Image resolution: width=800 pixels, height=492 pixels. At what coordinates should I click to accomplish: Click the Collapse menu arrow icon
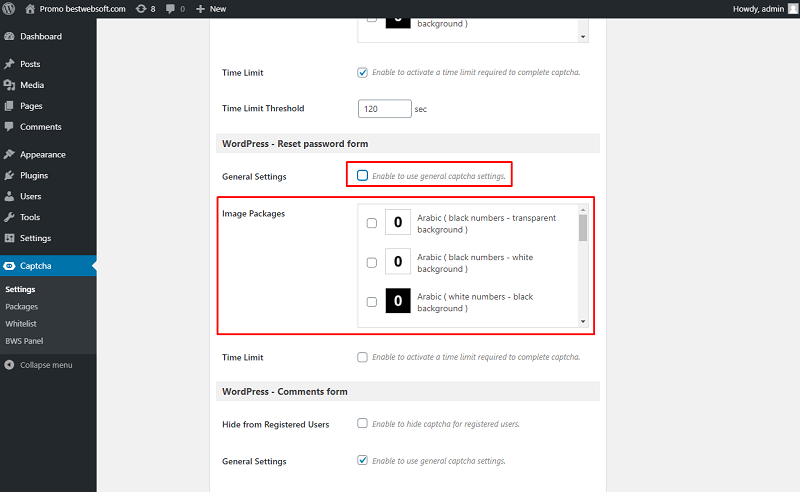(x=9, y=365)
